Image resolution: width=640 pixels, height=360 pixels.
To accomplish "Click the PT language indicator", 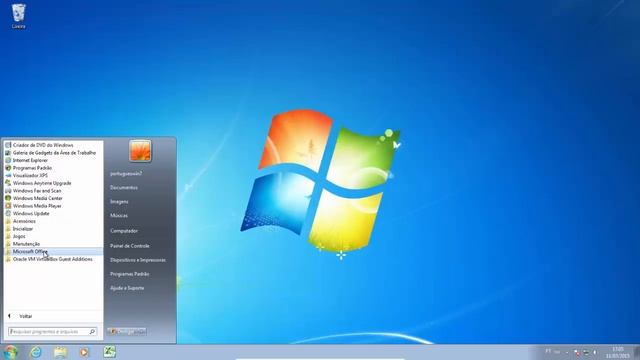I will pyautogui.click(x=548, y=351).
